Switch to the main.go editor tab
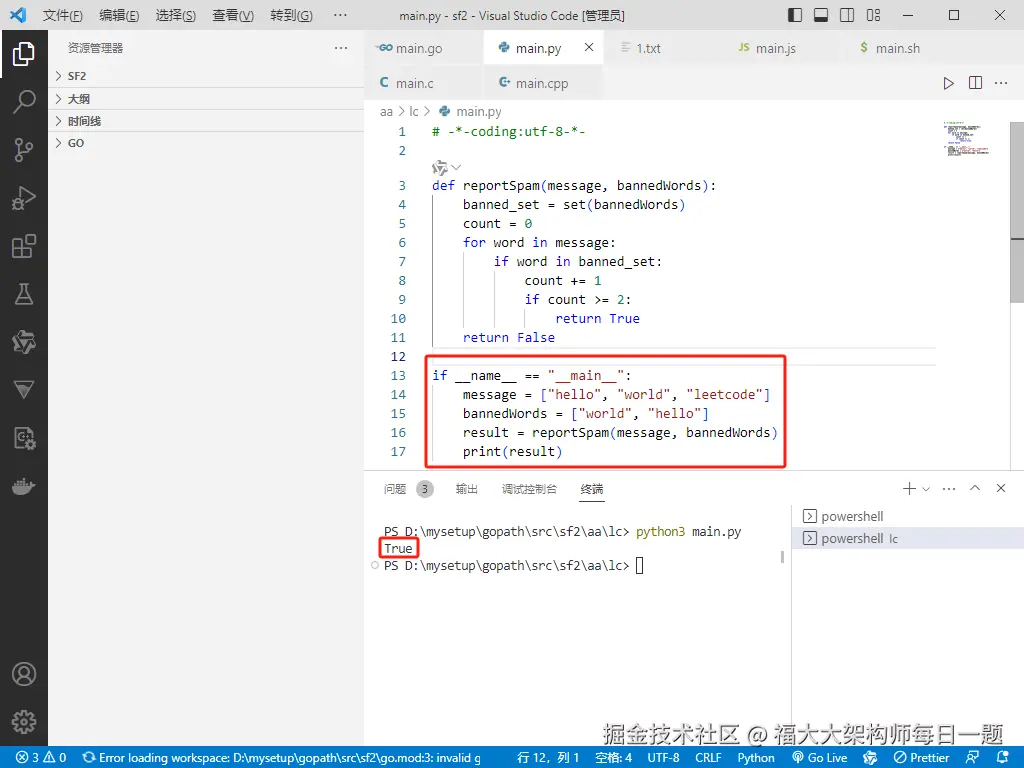The width and height of the screenshot is (1024, 768). pos(423,48)
